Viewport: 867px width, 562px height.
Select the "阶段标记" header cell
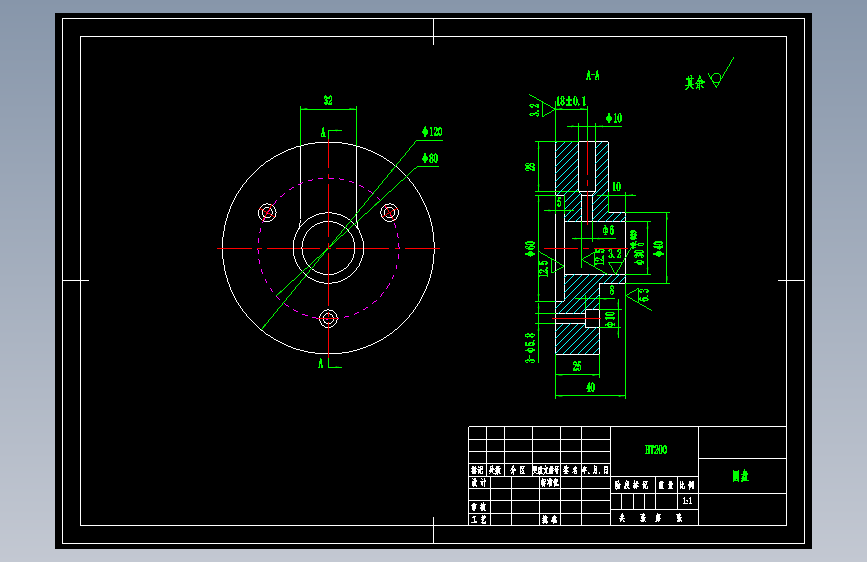[631, 485]
